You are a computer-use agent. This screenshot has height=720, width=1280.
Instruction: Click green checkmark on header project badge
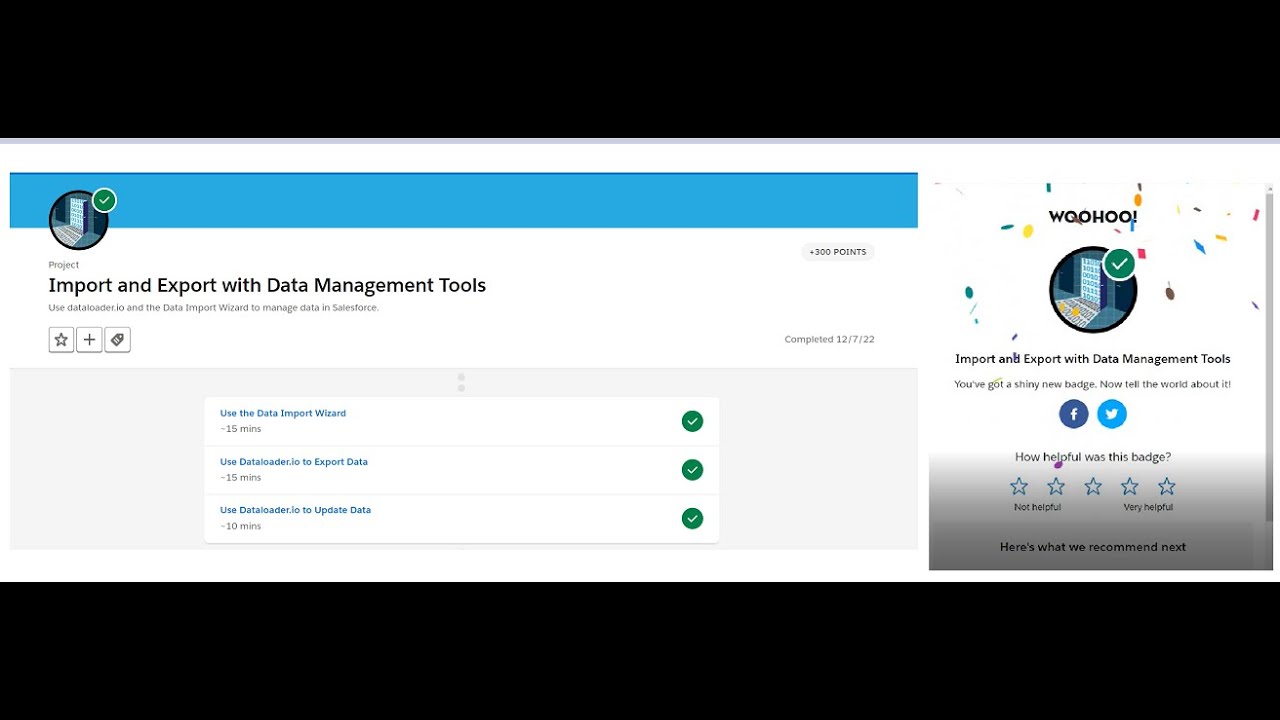pyautogui.click(x=104, y=200)
